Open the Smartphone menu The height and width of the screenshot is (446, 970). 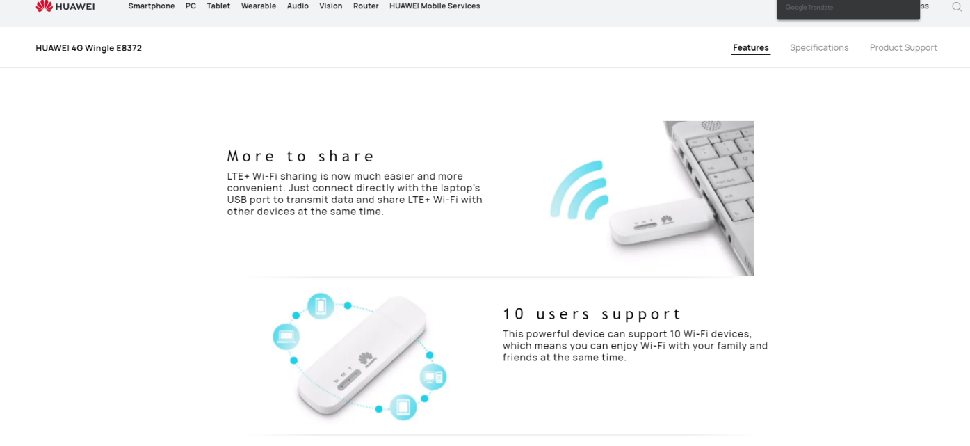pyautogui.click(x=152, y=6)
